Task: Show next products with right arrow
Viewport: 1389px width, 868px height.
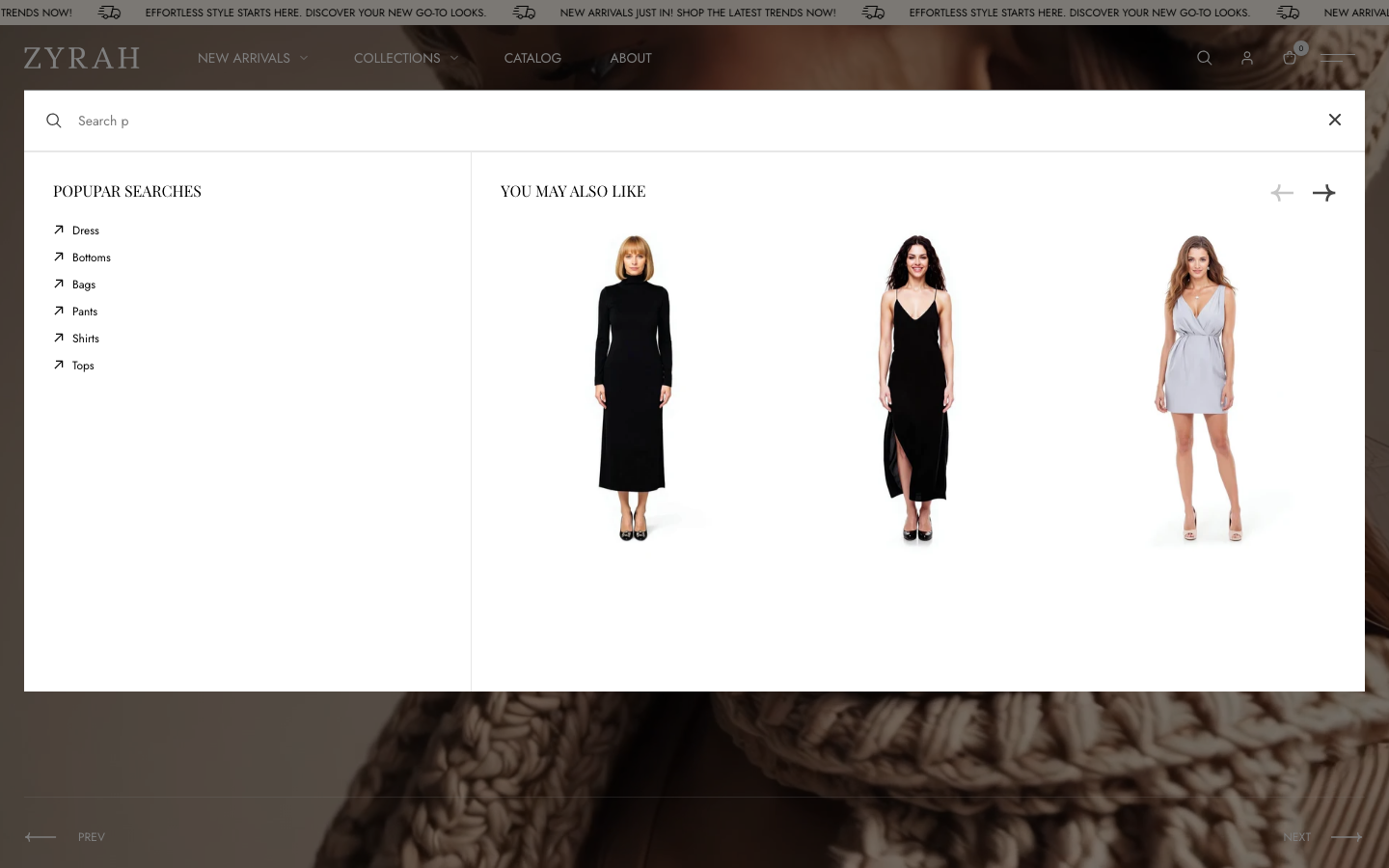Action: [1324, 193]
